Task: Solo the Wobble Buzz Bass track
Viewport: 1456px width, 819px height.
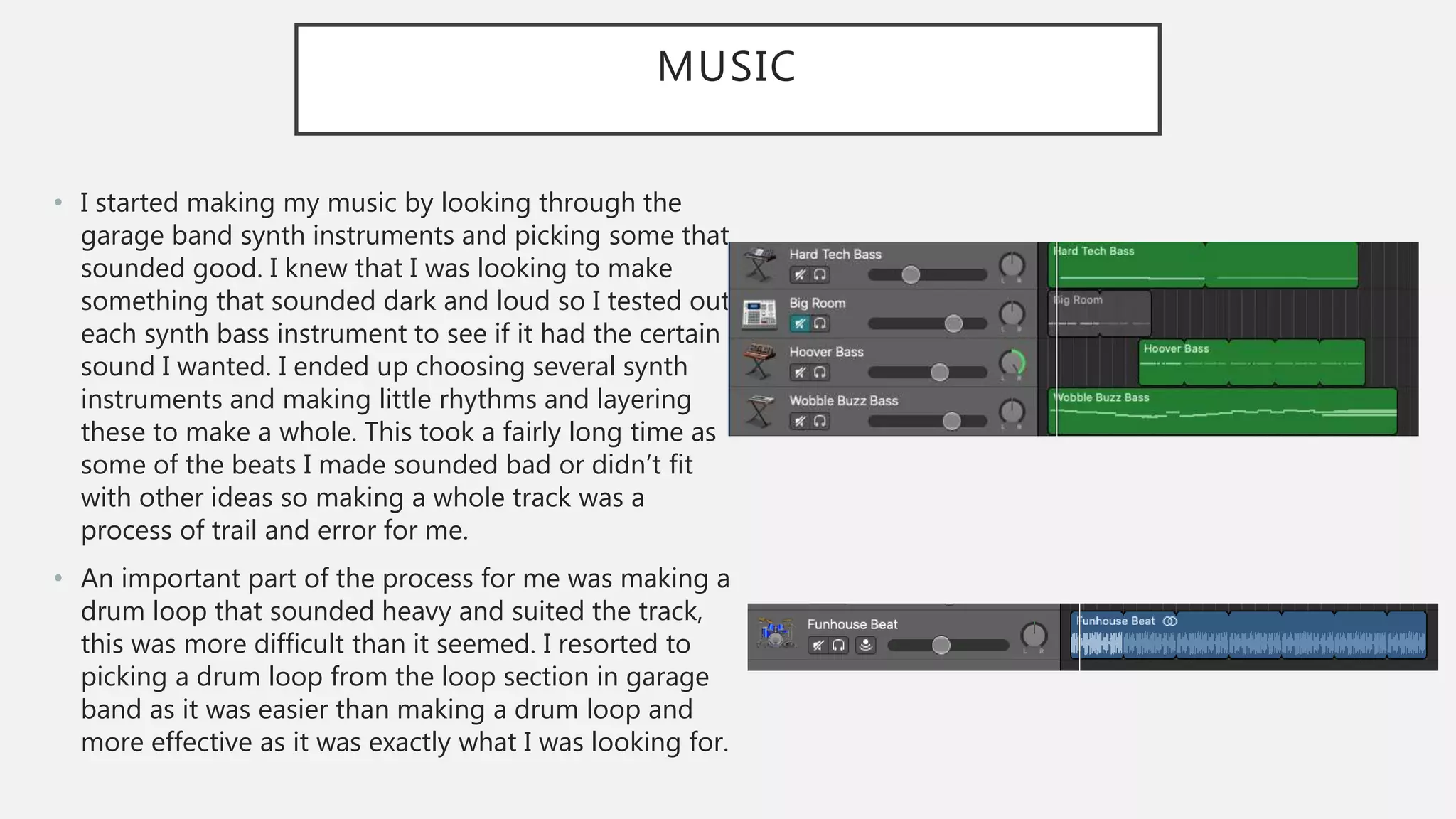Action: pos(820,421)
